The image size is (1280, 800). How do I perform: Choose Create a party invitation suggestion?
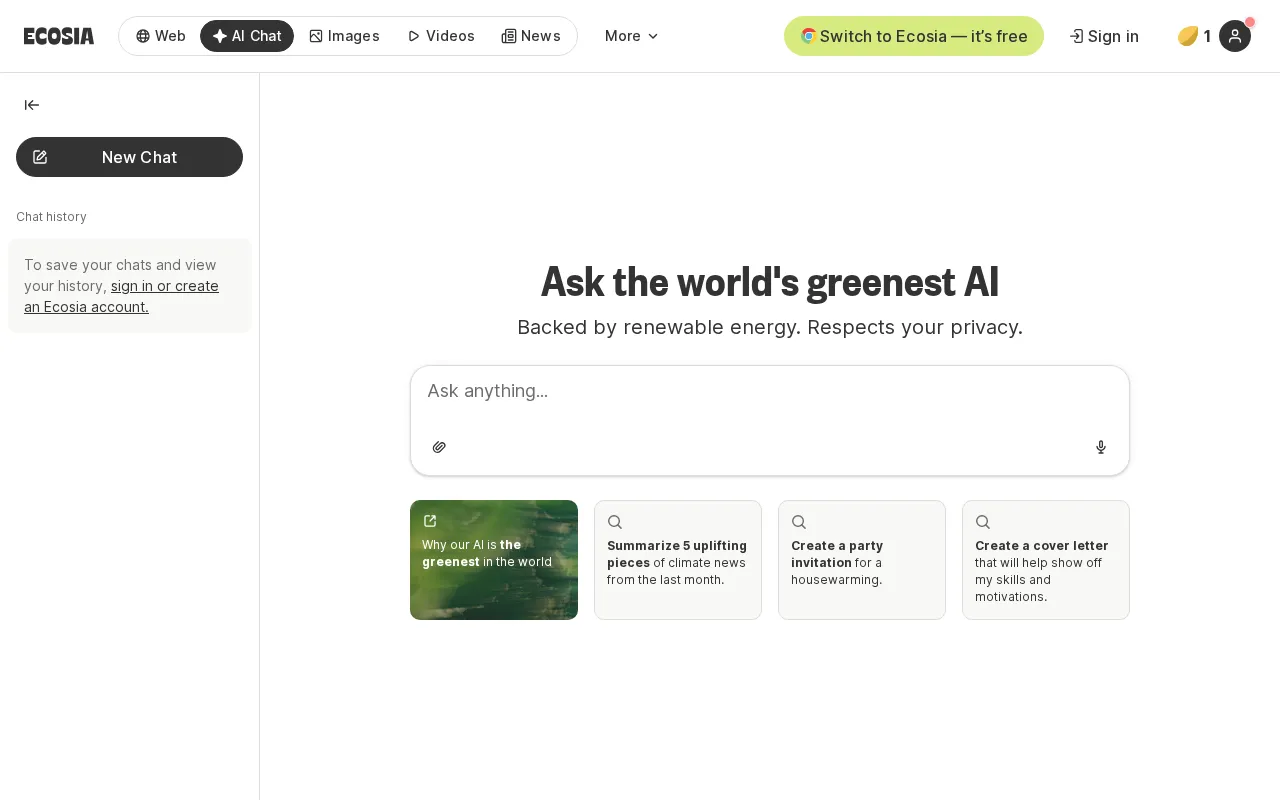pyautogui.click(x=862, y=560)
